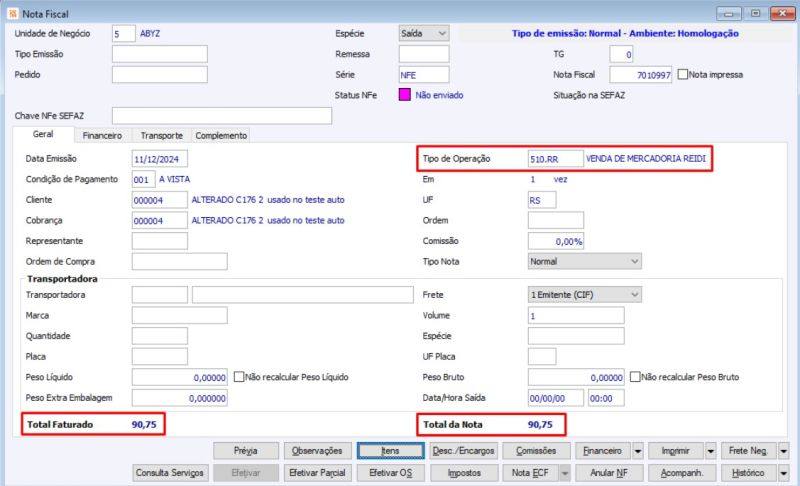This screenshot has height=486, width=800.
Task: Expand the arrow next to Imprimir button
Action: coord(711,451)
